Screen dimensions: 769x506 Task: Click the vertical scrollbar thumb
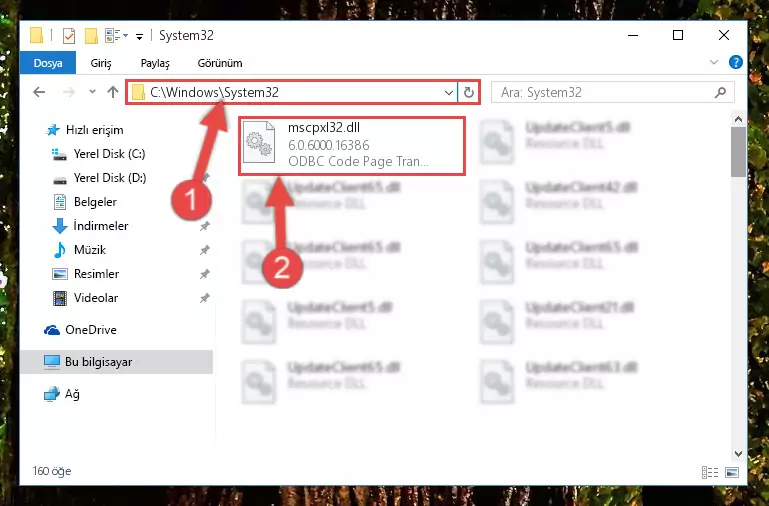pyautogui.click(x=738, y=152)
